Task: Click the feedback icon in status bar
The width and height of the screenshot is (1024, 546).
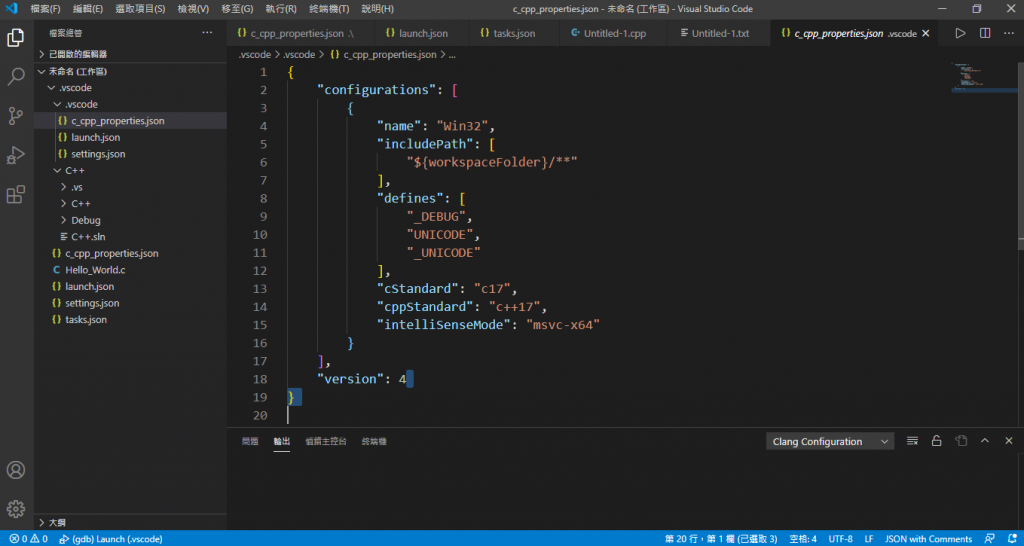Action: pos(989,539)
